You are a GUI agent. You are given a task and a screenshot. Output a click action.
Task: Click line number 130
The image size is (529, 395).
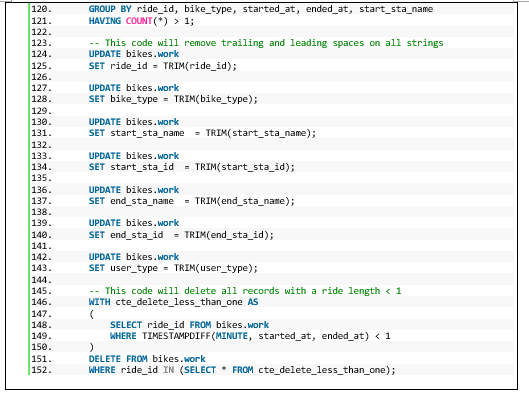[42, 122]
